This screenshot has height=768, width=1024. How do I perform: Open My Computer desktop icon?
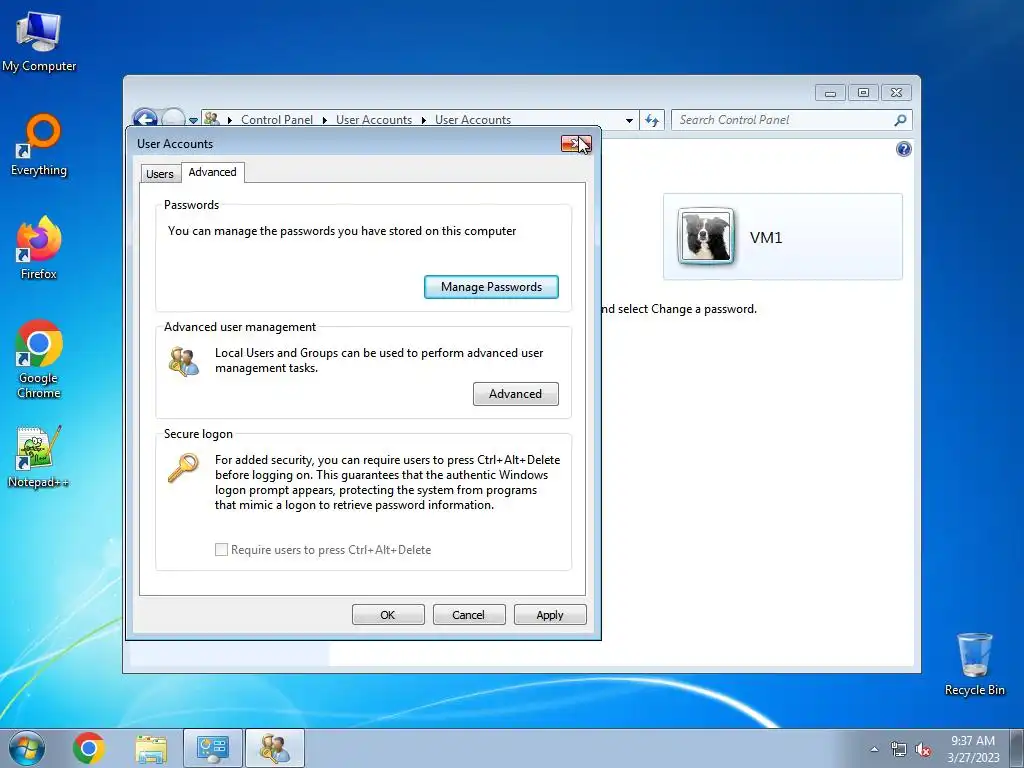(39, 40)
